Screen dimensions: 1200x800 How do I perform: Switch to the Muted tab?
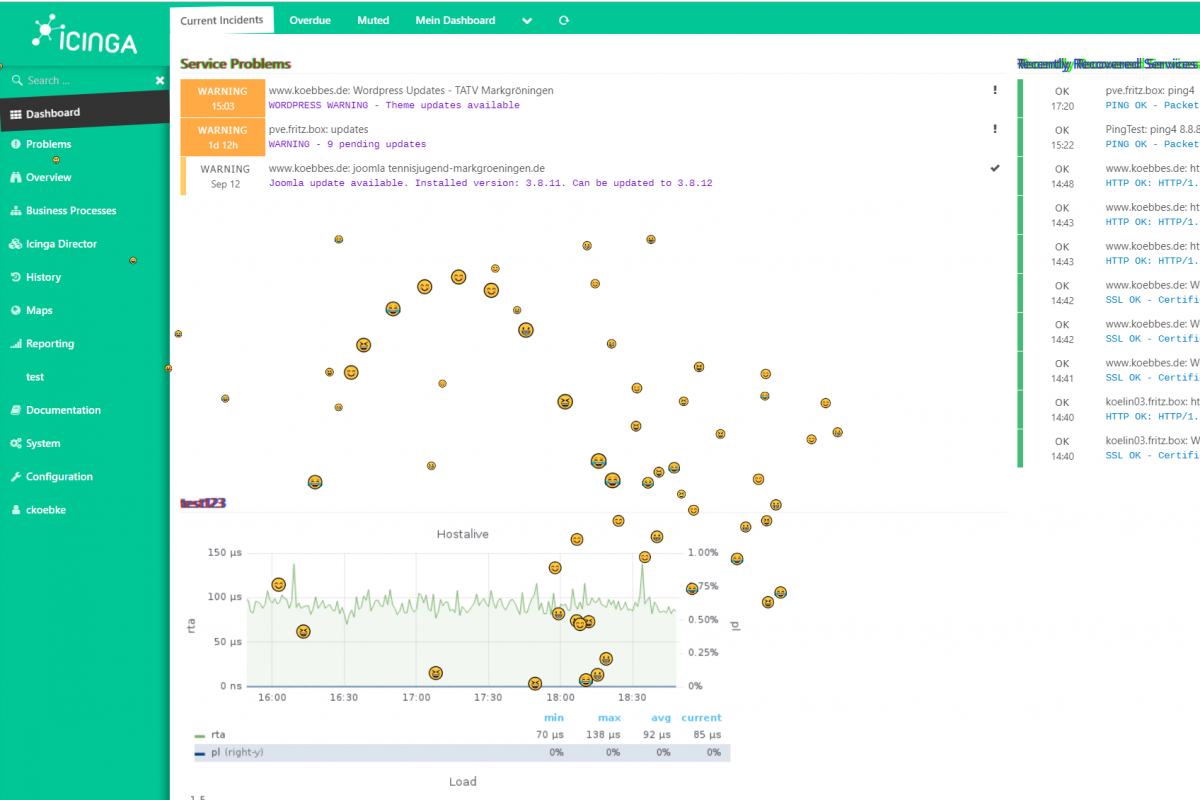373,20
